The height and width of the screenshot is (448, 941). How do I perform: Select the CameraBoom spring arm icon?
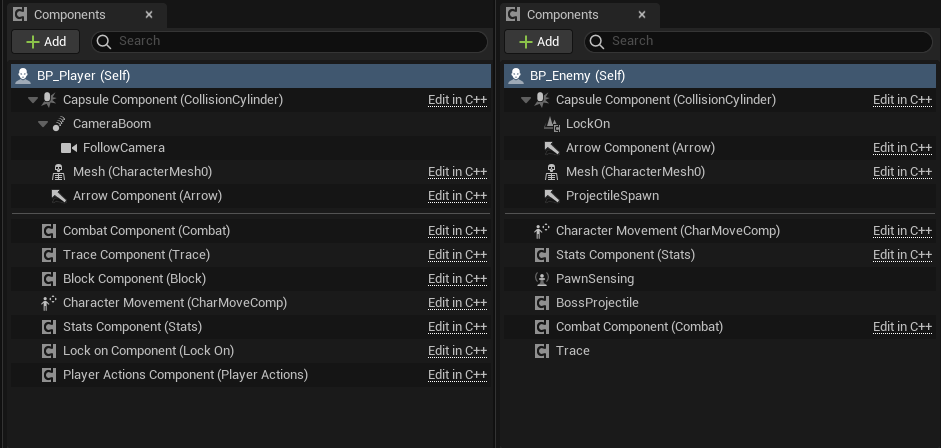click(59, 124)
